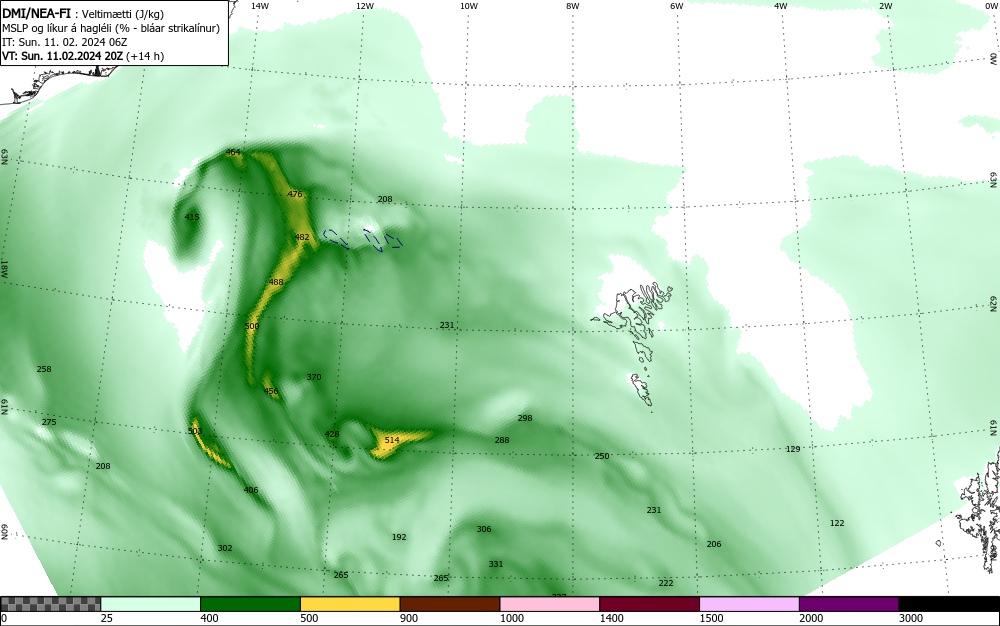Click the purple 2000–3000 legend swatch

(849, 604)
